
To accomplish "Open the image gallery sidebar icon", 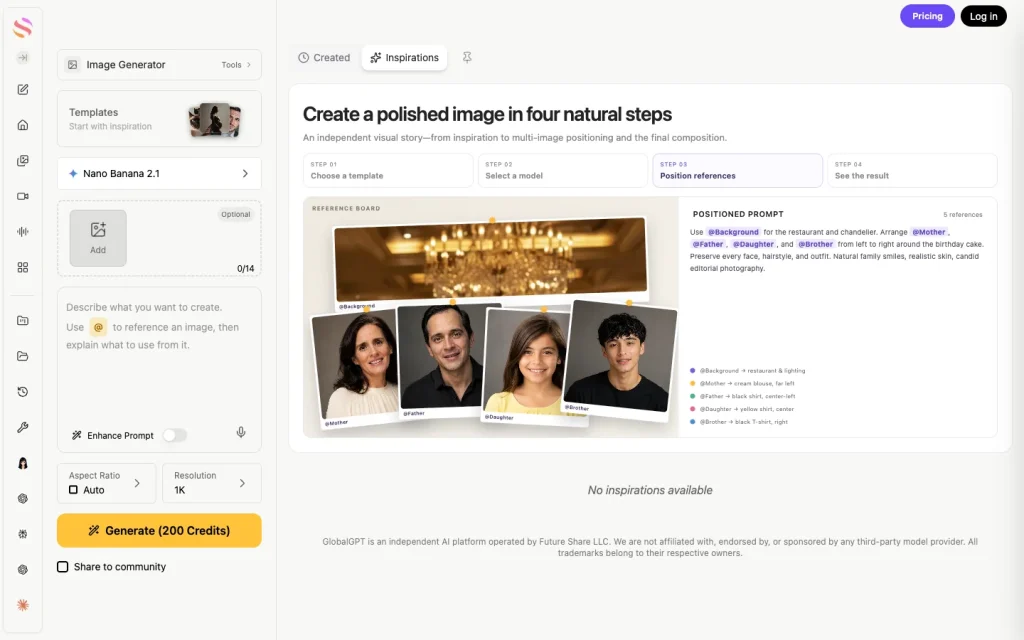I will click(x=23, y=161).
